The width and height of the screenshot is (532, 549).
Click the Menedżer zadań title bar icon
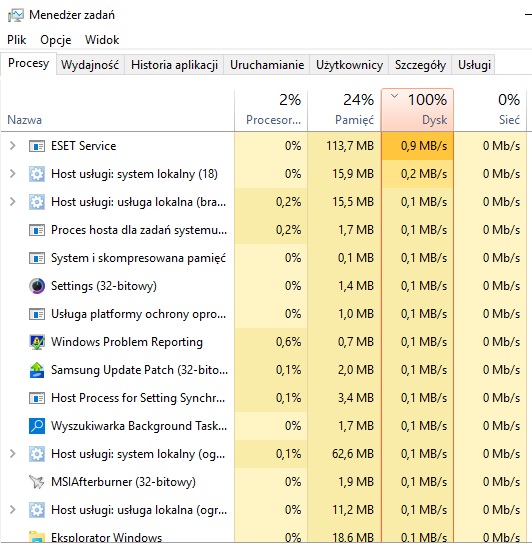pos(15,15)
